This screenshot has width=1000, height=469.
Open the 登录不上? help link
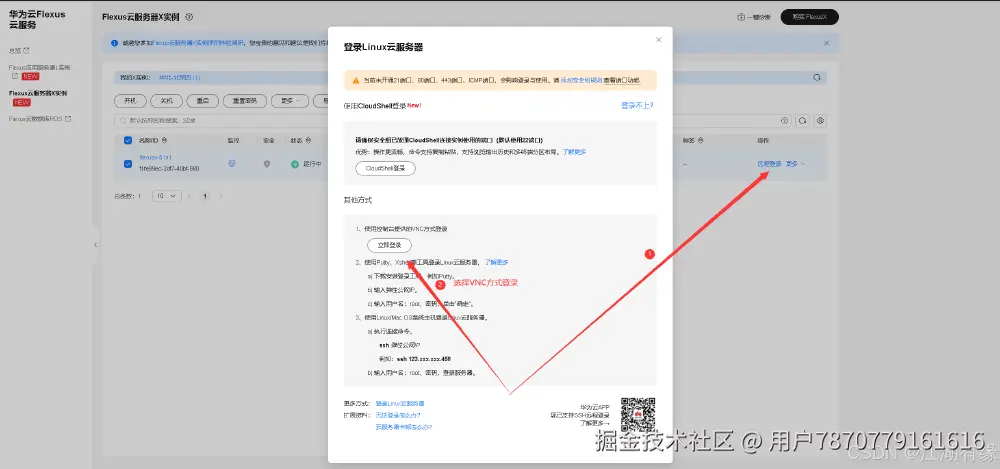point(637,105)
